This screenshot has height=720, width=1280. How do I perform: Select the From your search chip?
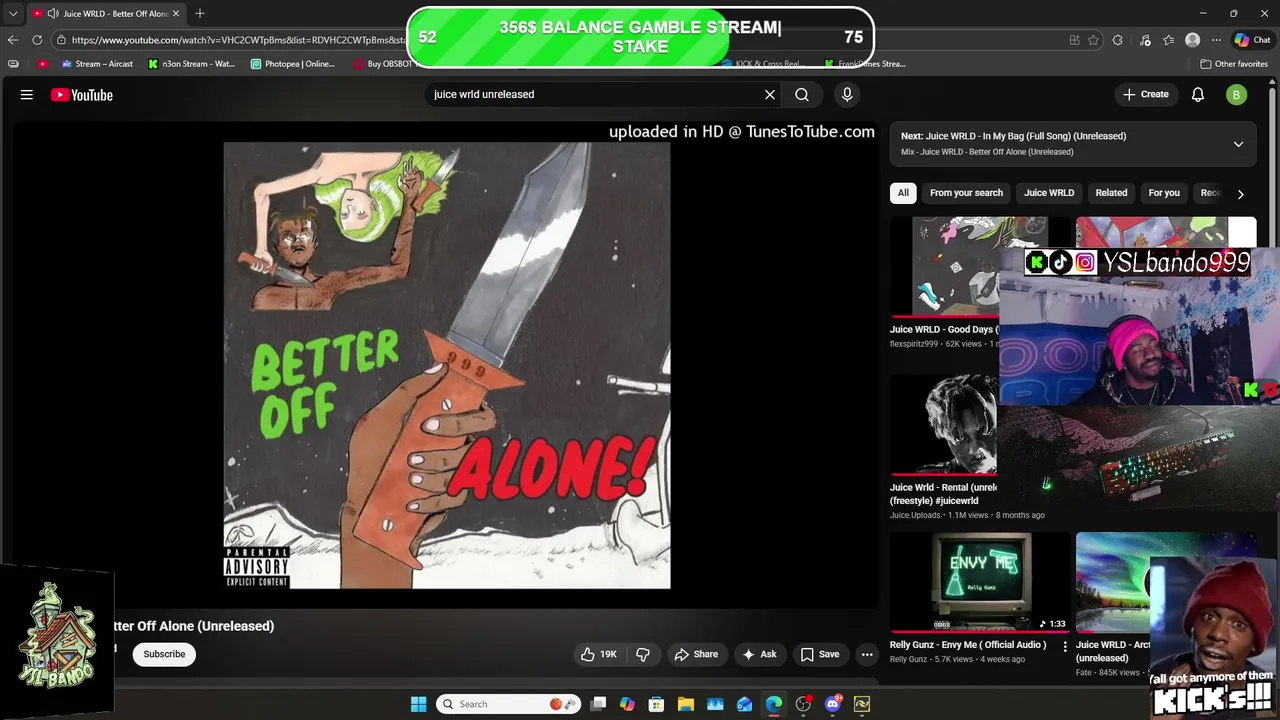coord(966,193)
